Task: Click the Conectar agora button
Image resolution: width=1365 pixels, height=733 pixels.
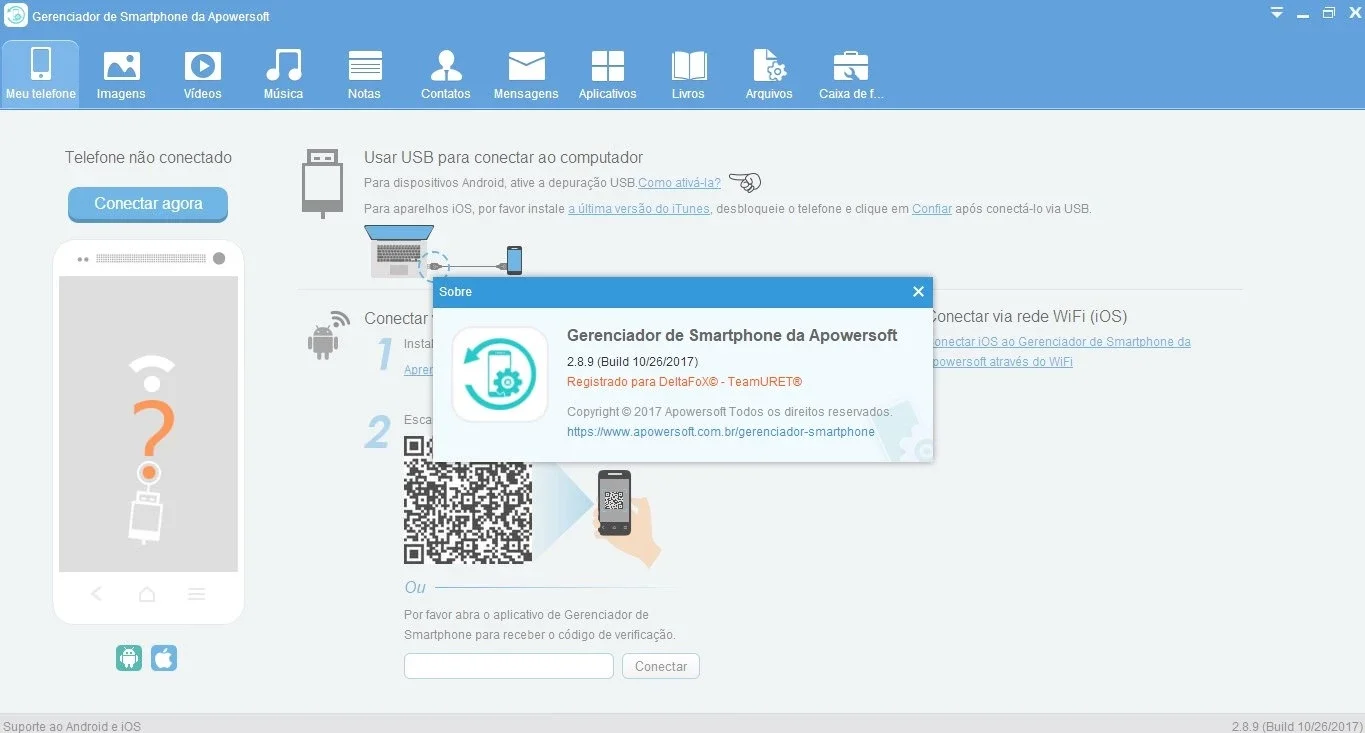Action: [x=148, y=204]
